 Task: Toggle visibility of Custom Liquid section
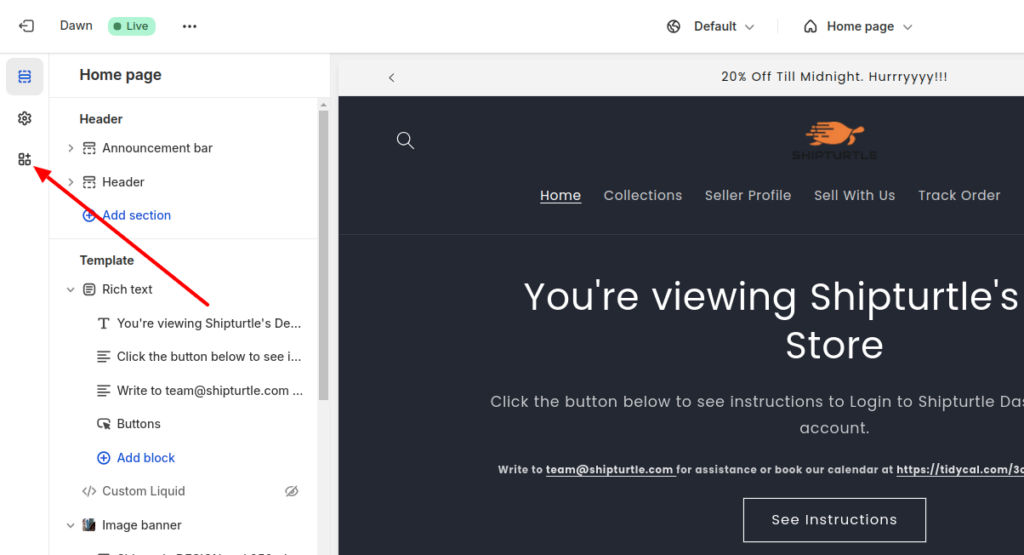click(291, 491)
